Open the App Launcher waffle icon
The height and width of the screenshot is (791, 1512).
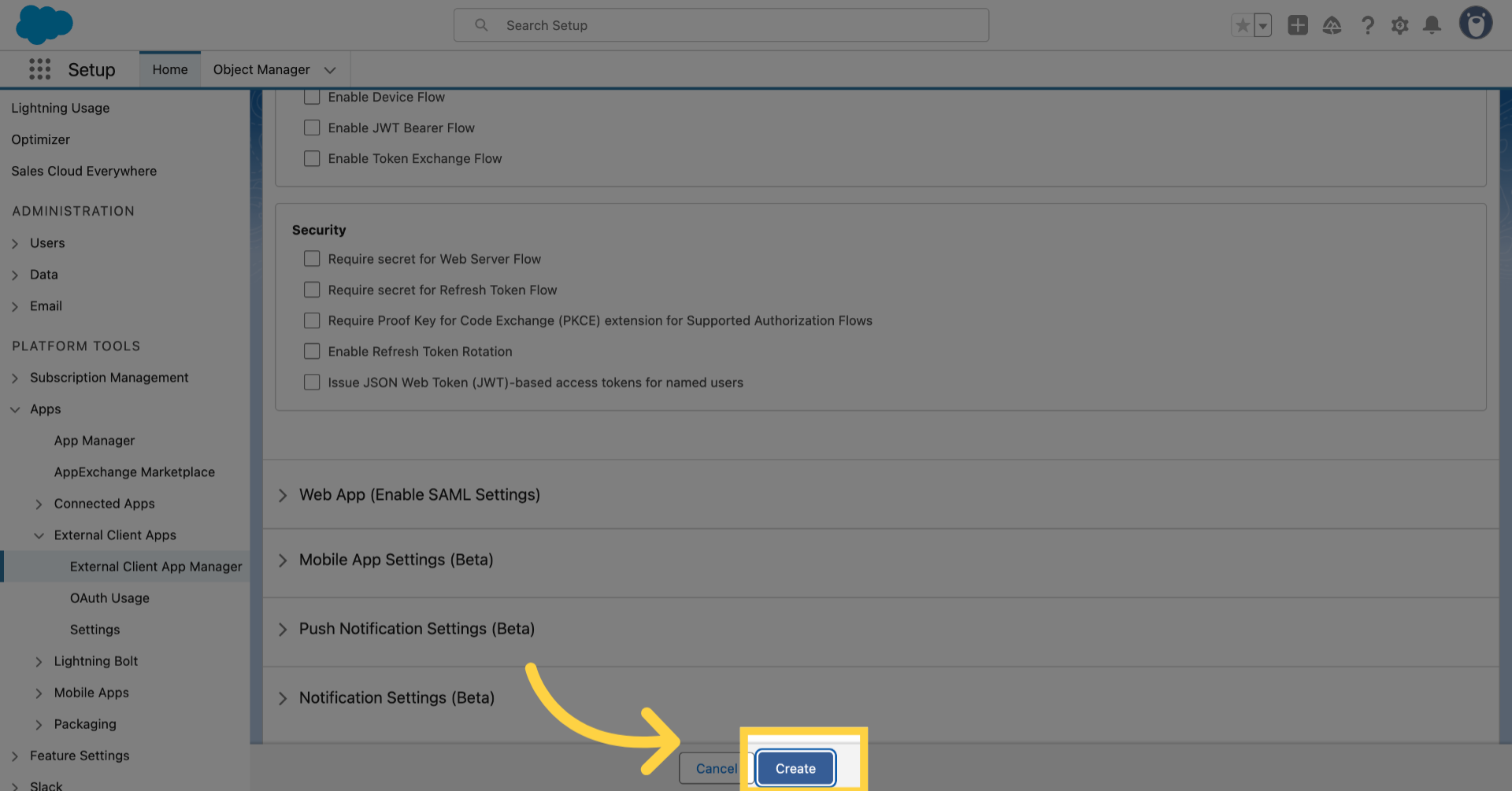pos(39,69)
